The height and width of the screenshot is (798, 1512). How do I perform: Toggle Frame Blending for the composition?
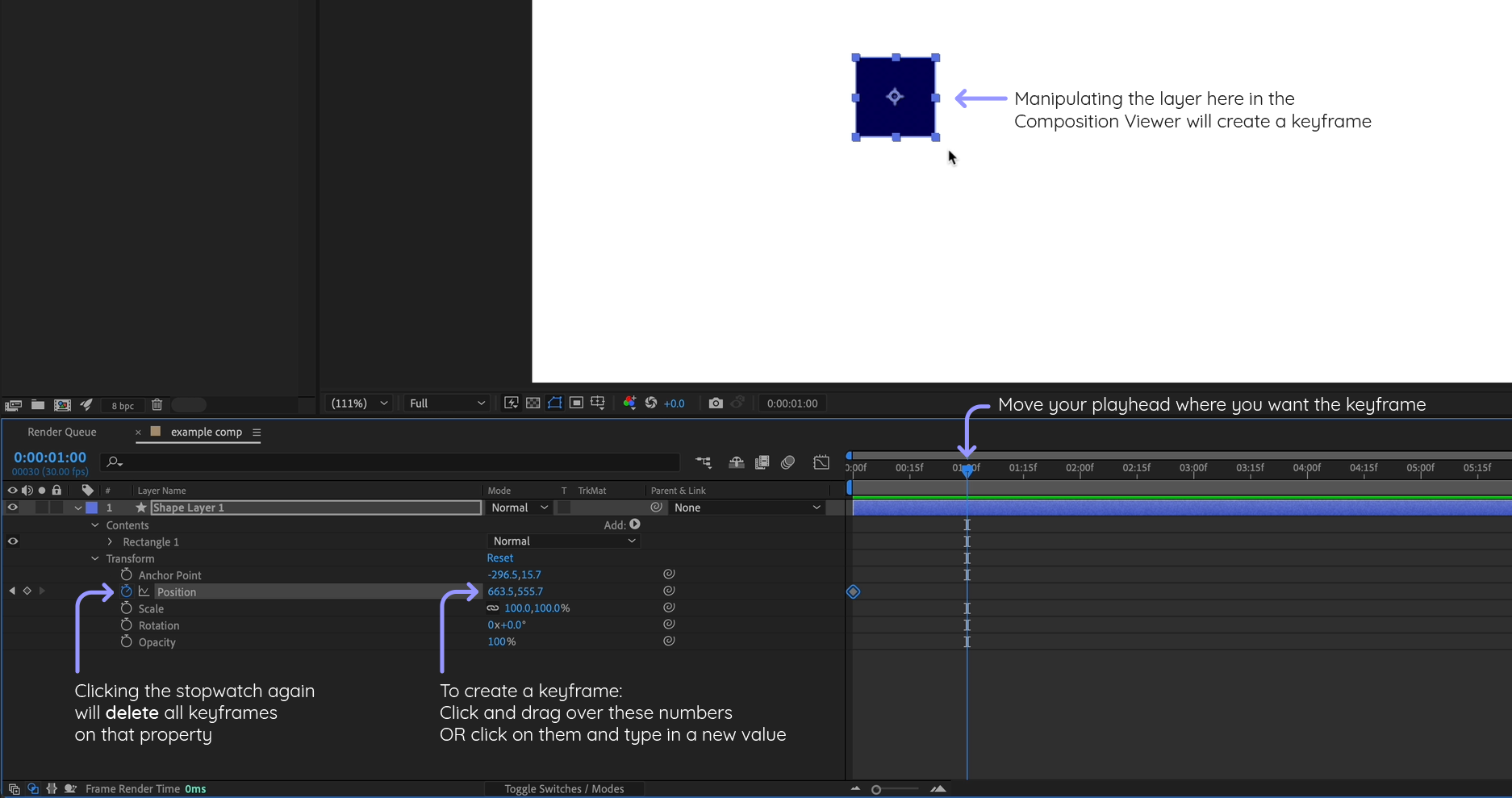click(x=762, y=462)
